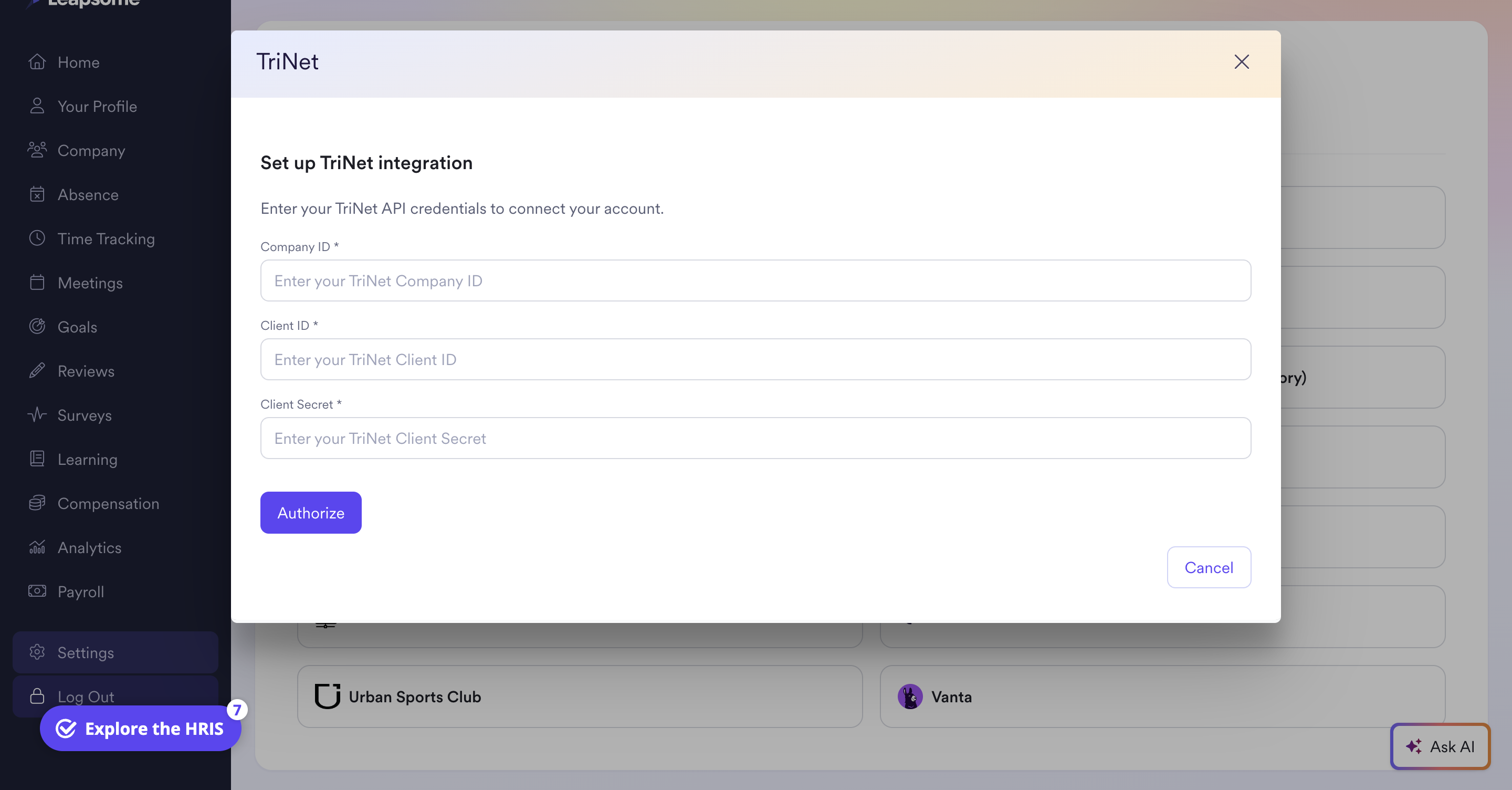Click the Compensation coins icon
Image resolution: width=1512 pixels, height=790 pixels.
pyautogui.click(x=37, y=503)
